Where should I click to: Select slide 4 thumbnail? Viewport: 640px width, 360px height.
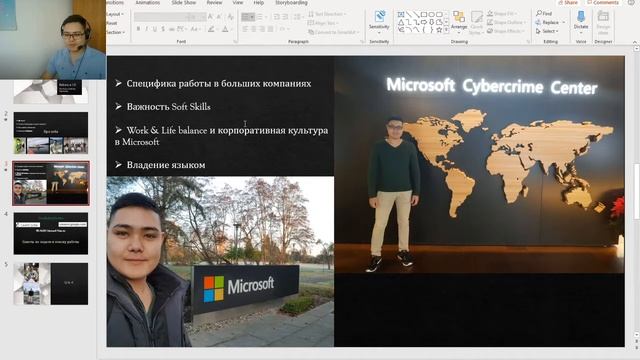pos(51,233)
